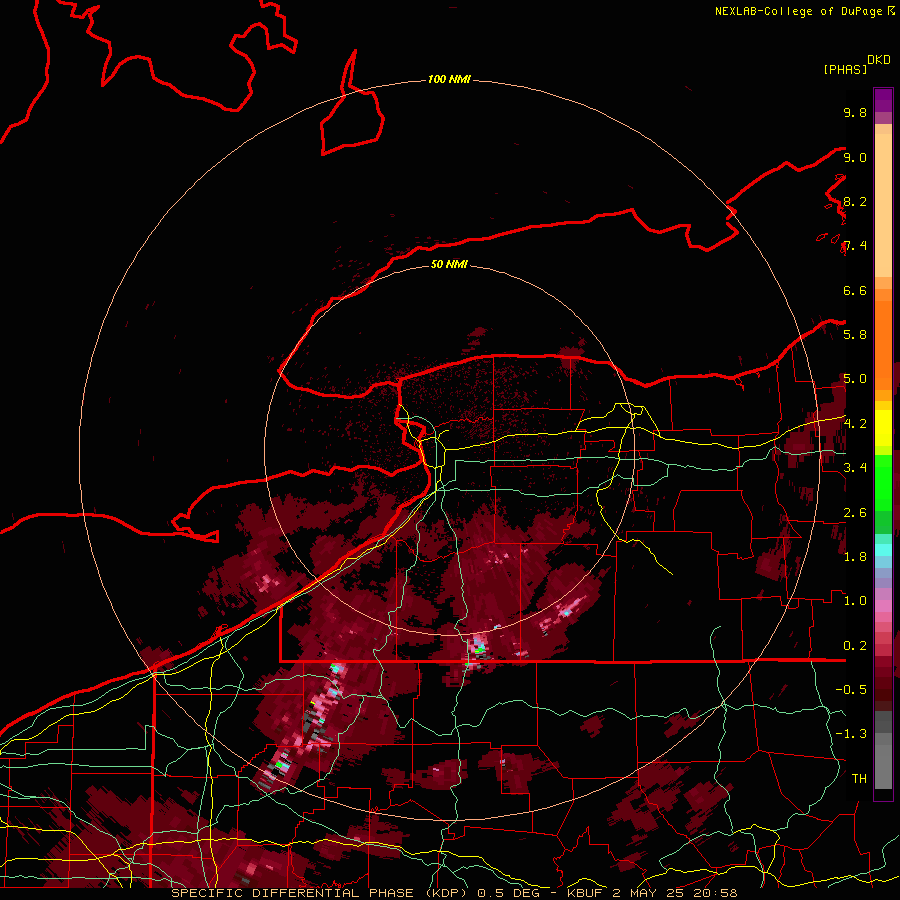
Task: Click the NEXLAB-College of DuPage label
Action: pos(798,11)
